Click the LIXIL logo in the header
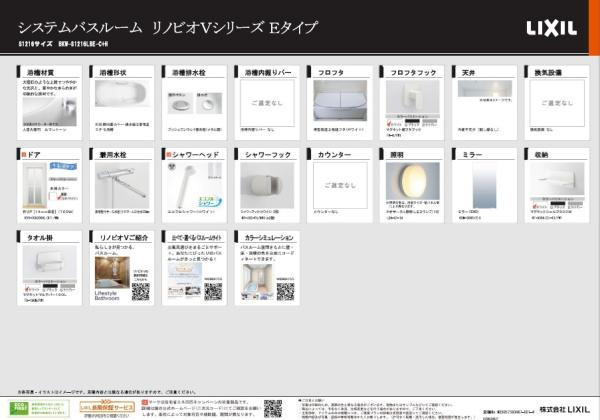Screen dimensions: 600x420 tap(551, 28)
